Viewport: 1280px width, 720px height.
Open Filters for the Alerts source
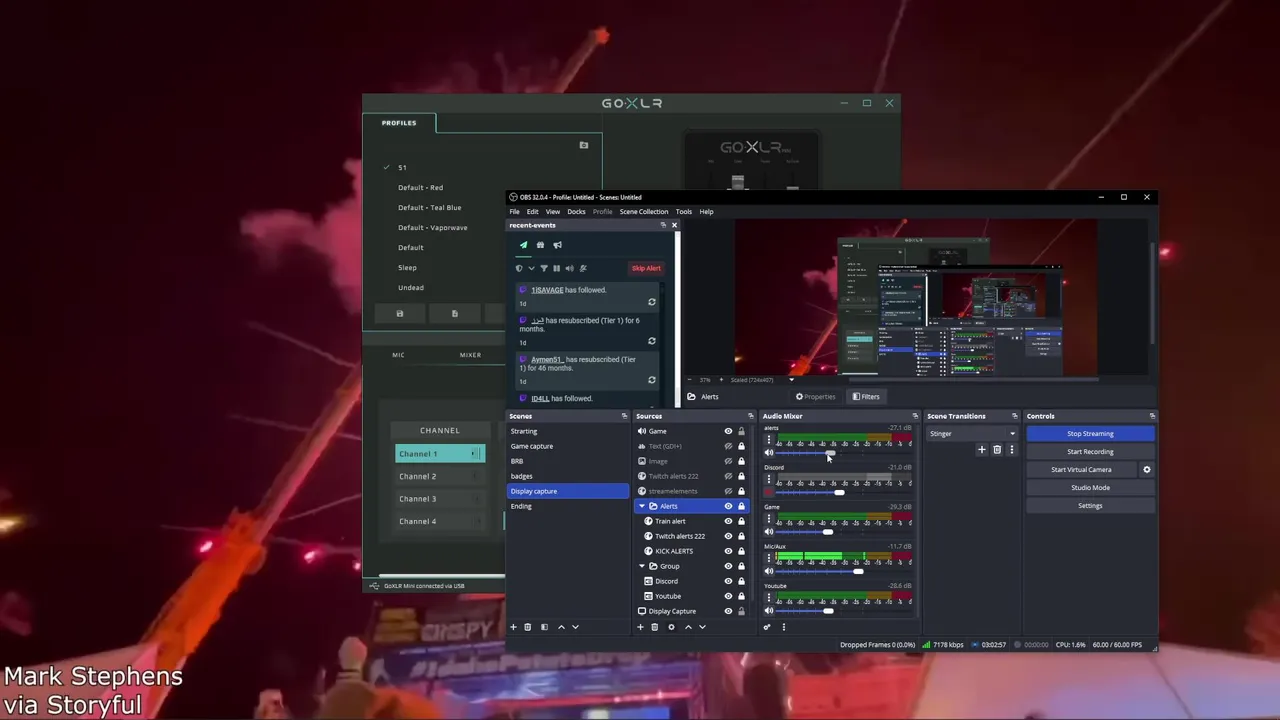point(866,397)
